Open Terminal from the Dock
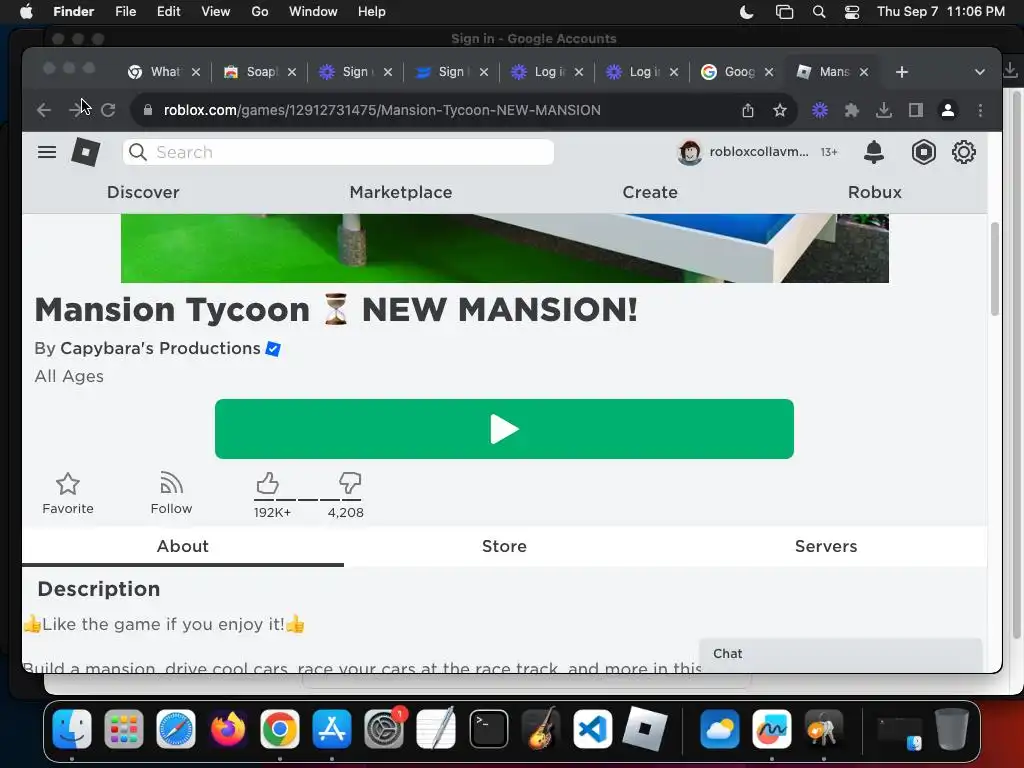The width and height of the screenshot is (1024, 768). pyautogui.click(x=488, y=729)
